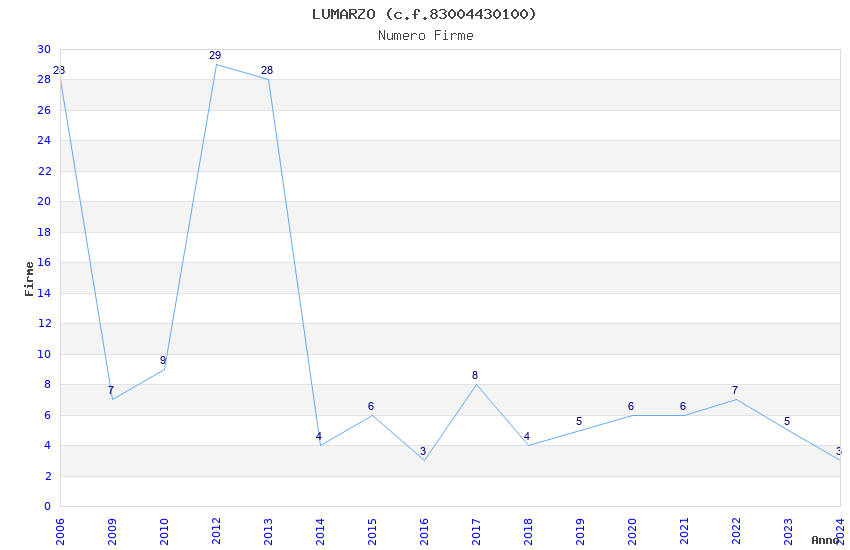850x550 pixels.
Task: Select data value "8" at the 2017 point
Action: 475,376
